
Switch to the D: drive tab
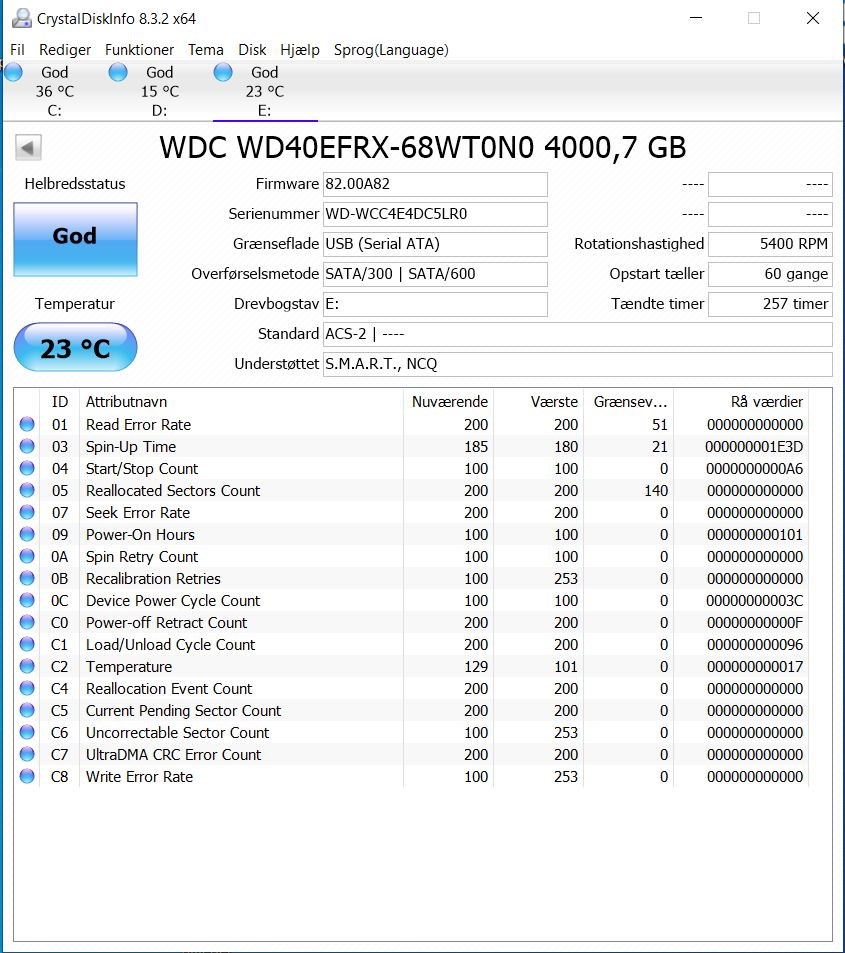160,91
